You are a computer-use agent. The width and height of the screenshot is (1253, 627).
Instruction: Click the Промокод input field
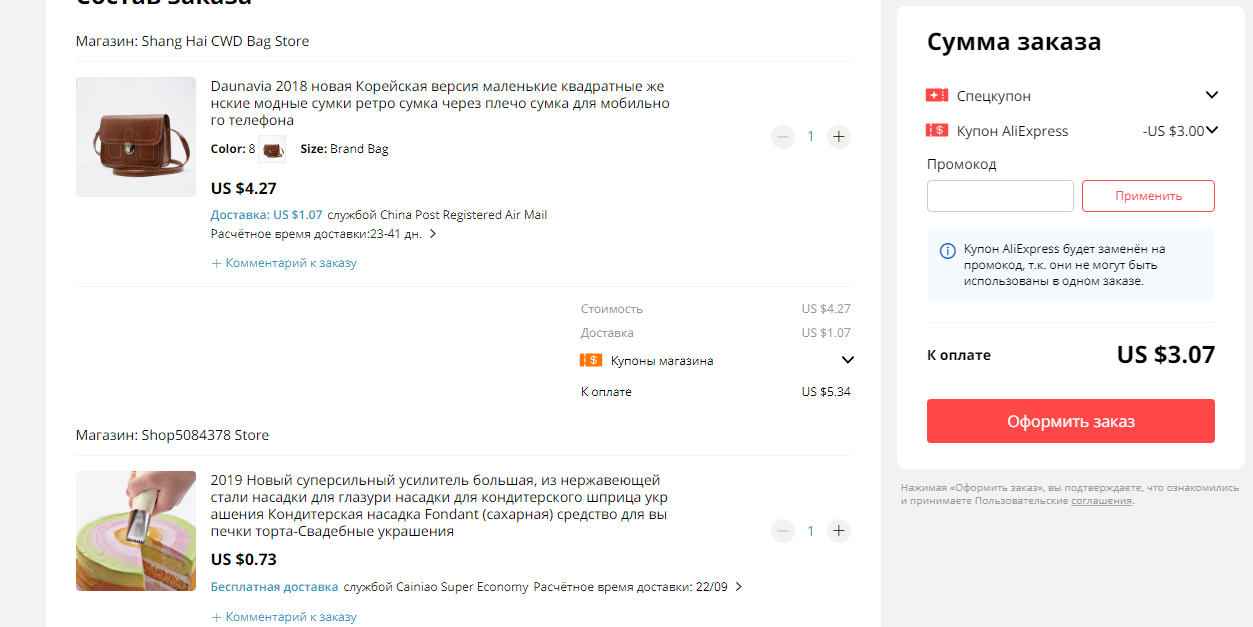(x=1000, y=196)
